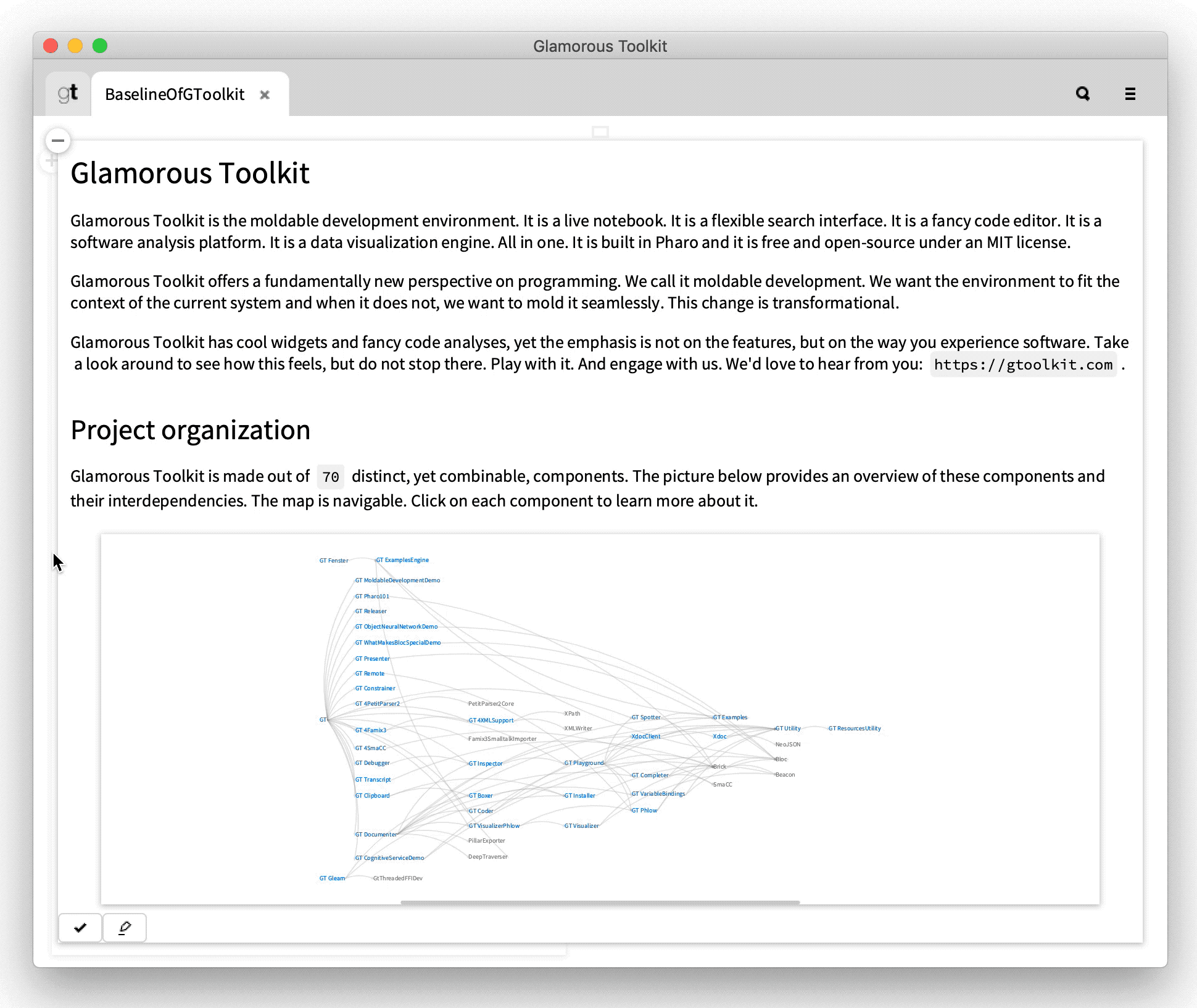Image resolution: width=1197 pixels, height=1008 pixels.
Task: Select the GT Gleam node
Action: (332, 878)
